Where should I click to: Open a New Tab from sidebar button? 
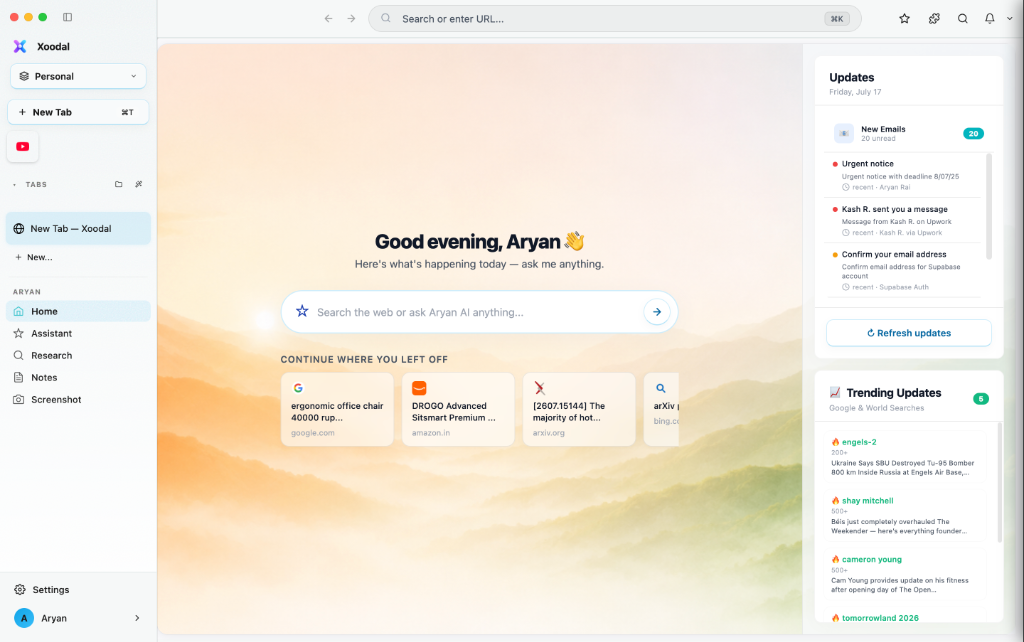(78, 112)
